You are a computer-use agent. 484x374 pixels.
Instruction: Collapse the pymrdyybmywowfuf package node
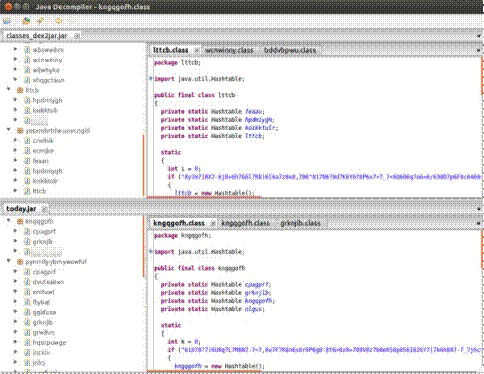click(9, 261)
